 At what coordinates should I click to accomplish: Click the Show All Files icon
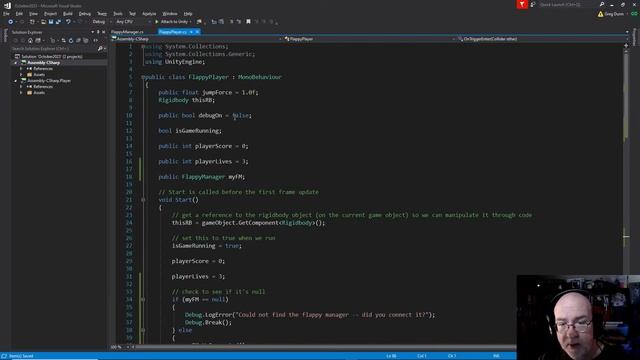tap(85, 40)
